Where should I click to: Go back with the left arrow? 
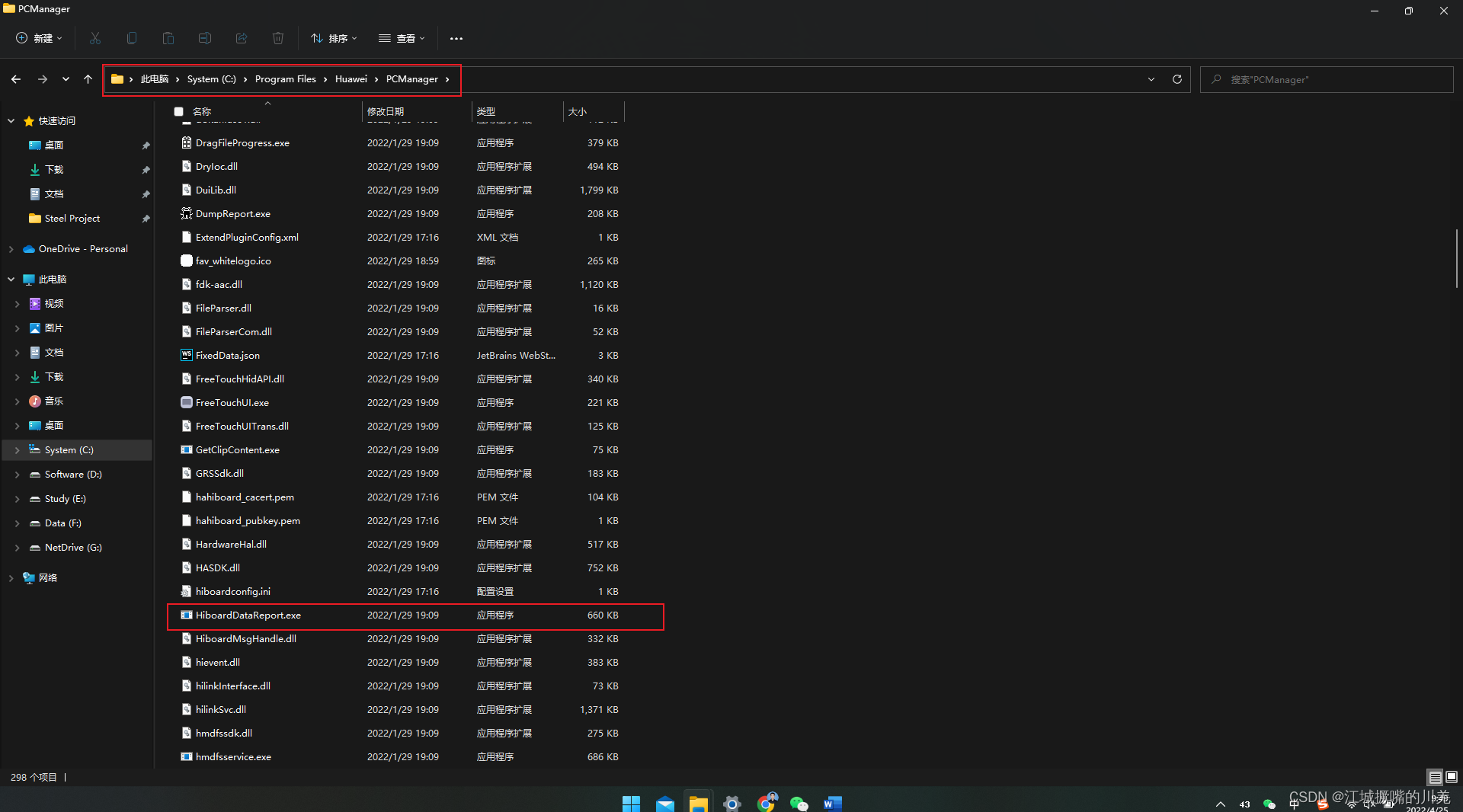(x=16, y=79)
